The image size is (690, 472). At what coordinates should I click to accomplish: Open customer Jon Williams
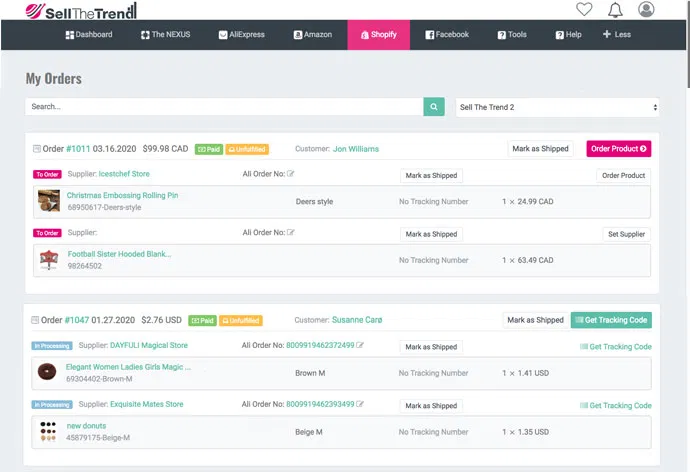click(x=356, y=149)
